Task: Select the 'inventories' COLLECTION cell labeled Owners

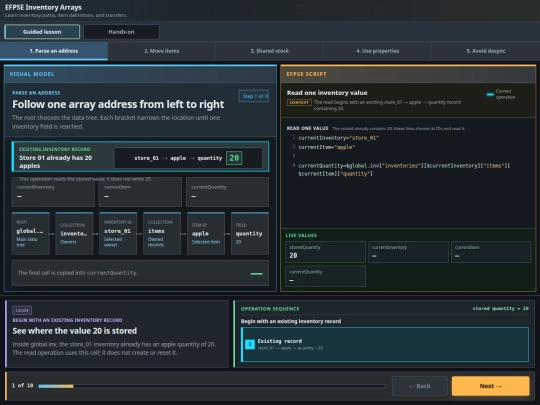Action: [x=74, y=233]
